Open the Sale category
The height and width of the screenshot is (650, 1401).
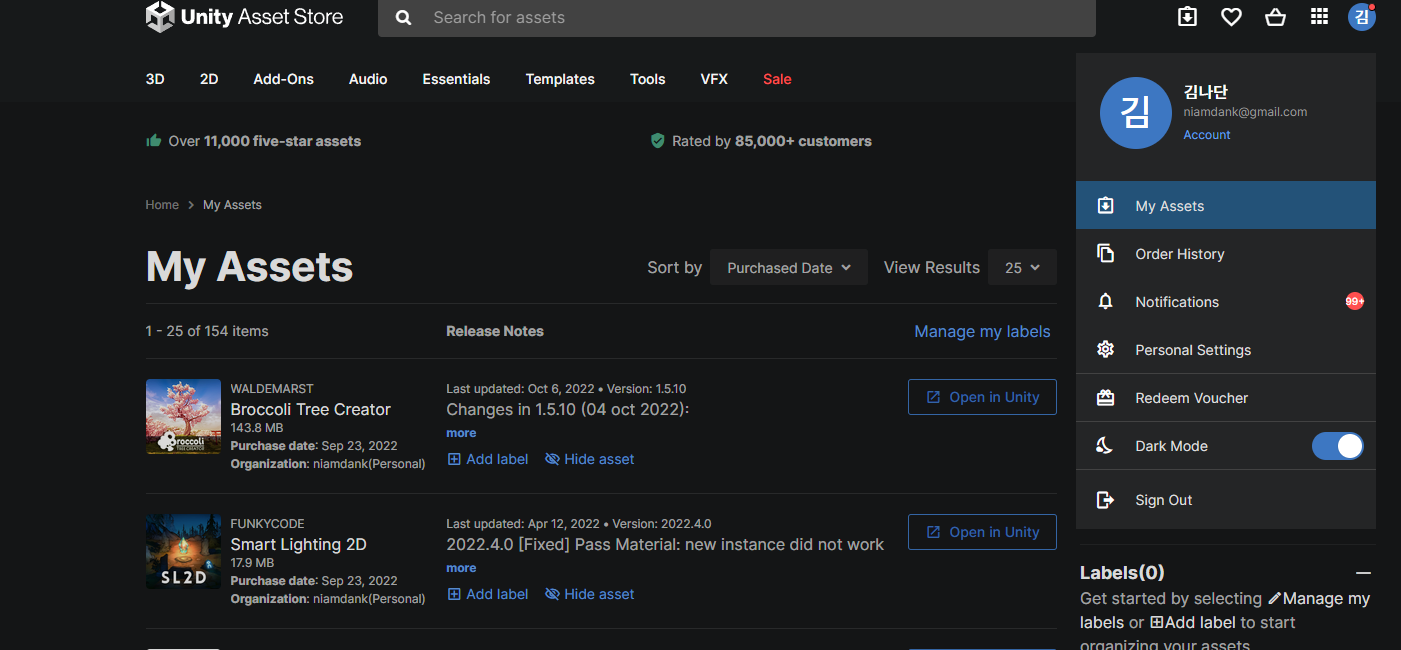(777, 79)
